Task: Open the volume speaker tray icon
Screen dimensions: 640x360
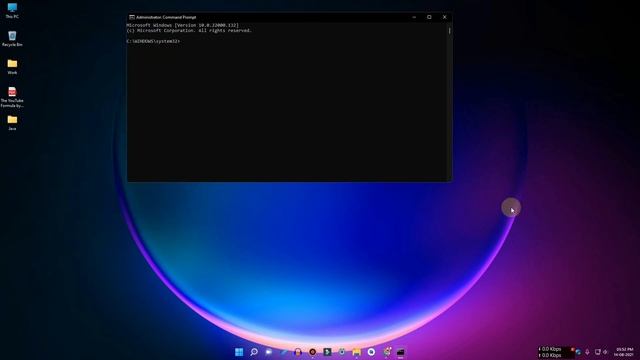Action: click(x=605, y=352)
